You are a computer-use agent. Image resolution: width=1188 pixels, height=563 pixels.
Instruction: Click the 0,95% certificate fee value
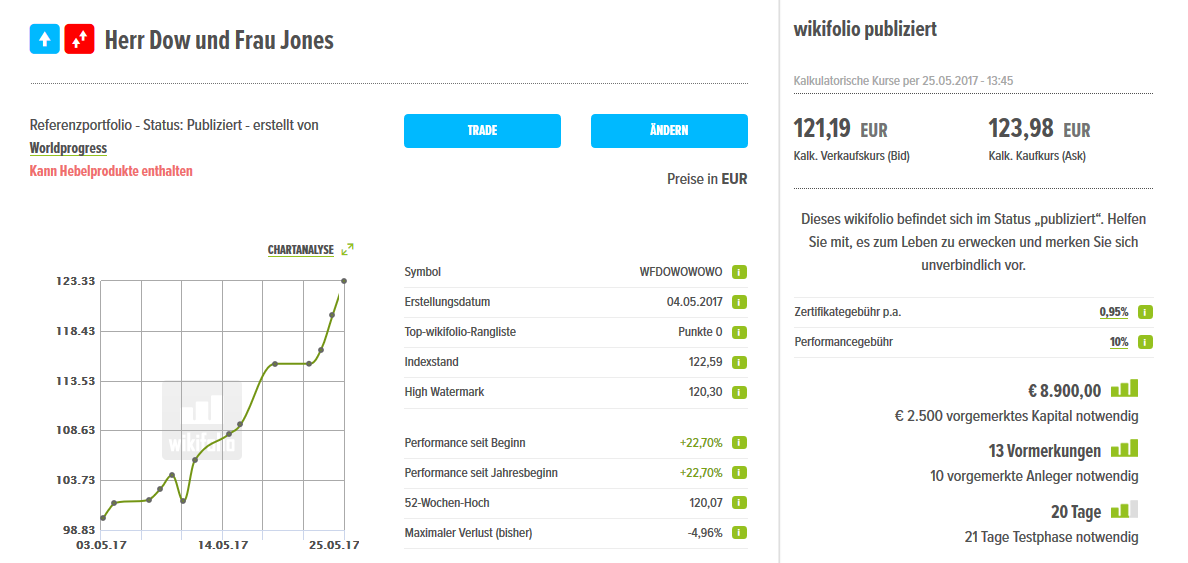[x=1113, y=312]
